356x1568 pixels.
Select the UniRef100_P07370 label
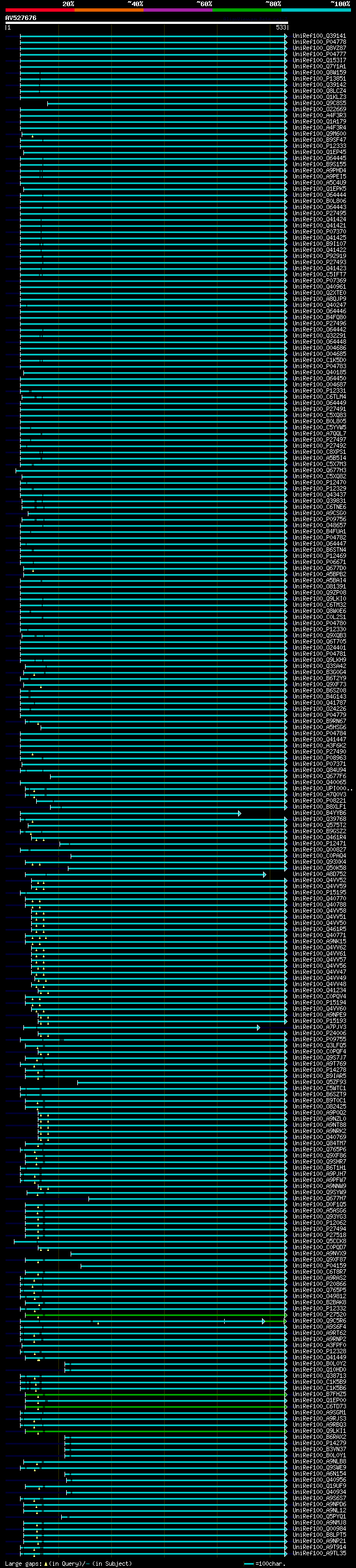[319, 232]
